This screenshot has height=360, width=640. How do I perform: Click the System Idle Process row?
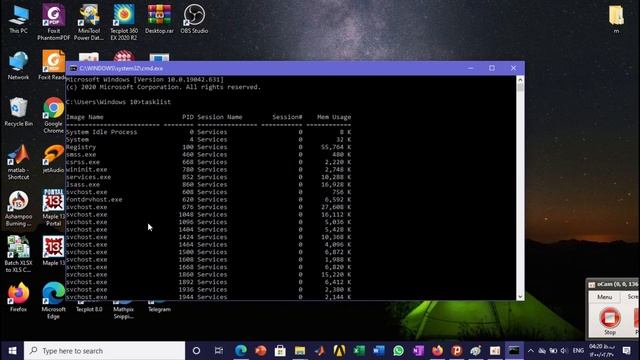point(208,132)
